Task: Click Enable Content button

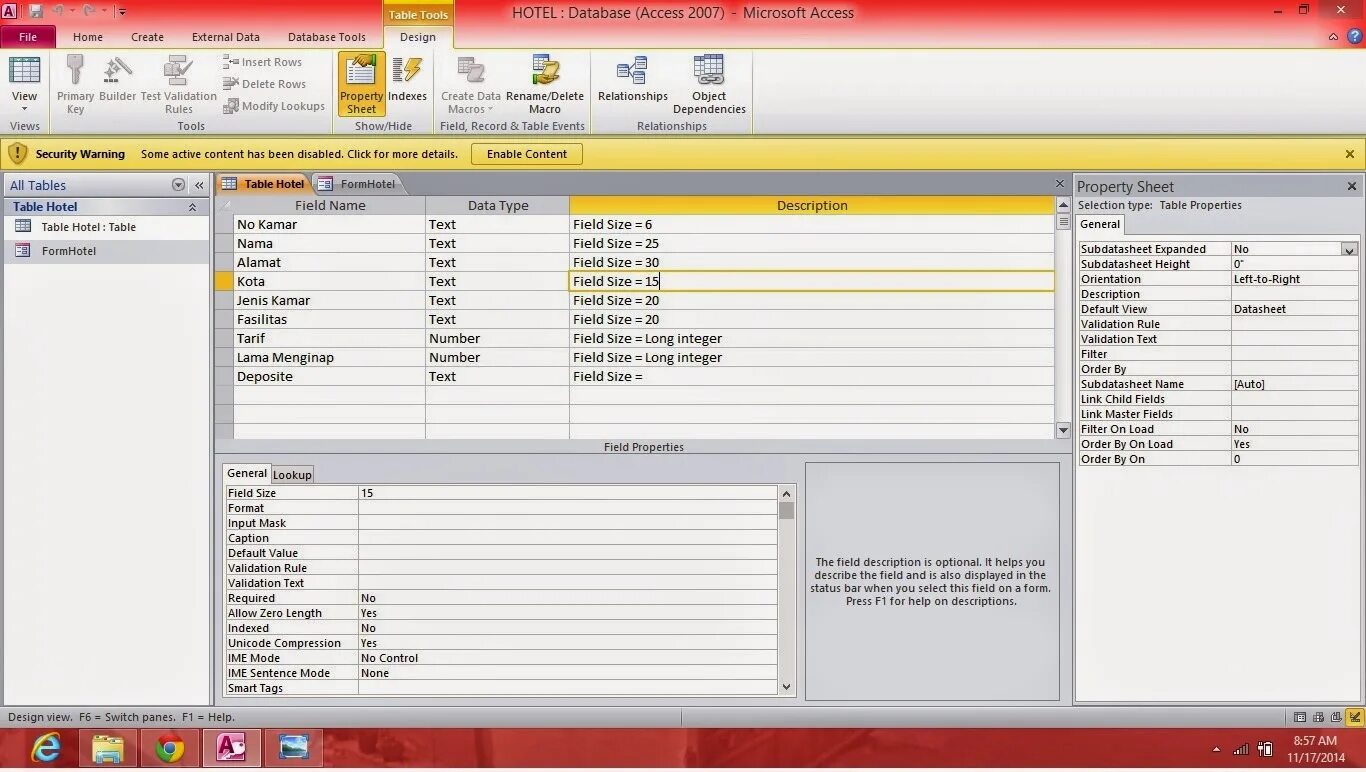Action: 527,154
